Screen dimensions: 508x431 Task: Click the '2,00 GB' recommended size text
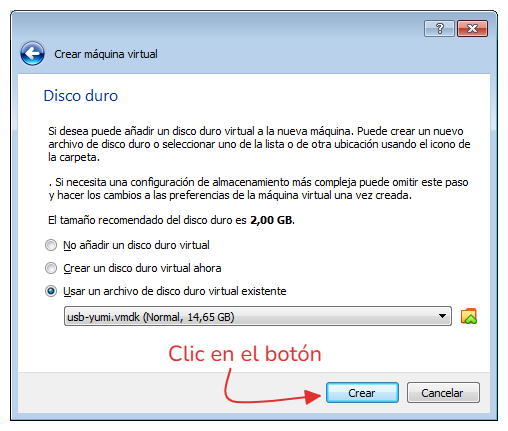point(272,220)
